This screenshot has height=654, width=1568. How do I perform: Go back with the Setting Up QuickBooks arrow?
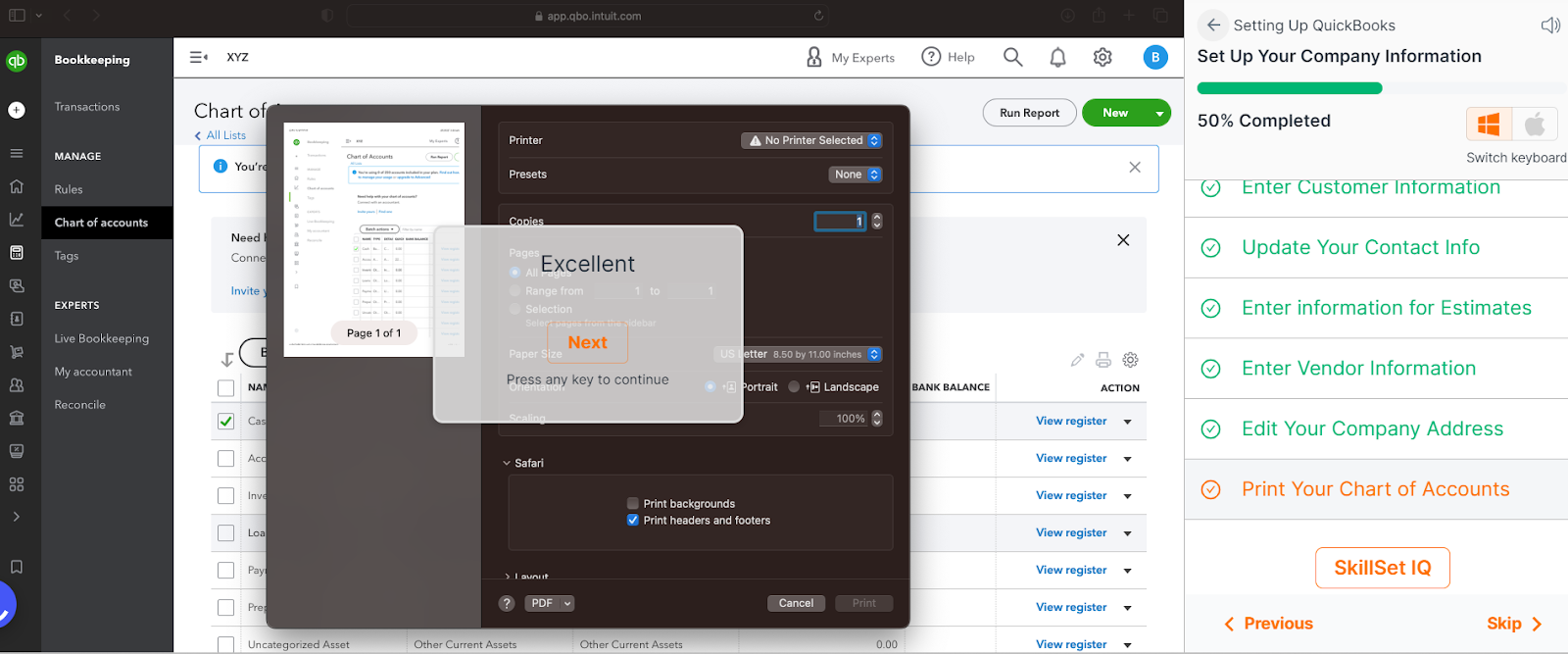(1213, 25)
